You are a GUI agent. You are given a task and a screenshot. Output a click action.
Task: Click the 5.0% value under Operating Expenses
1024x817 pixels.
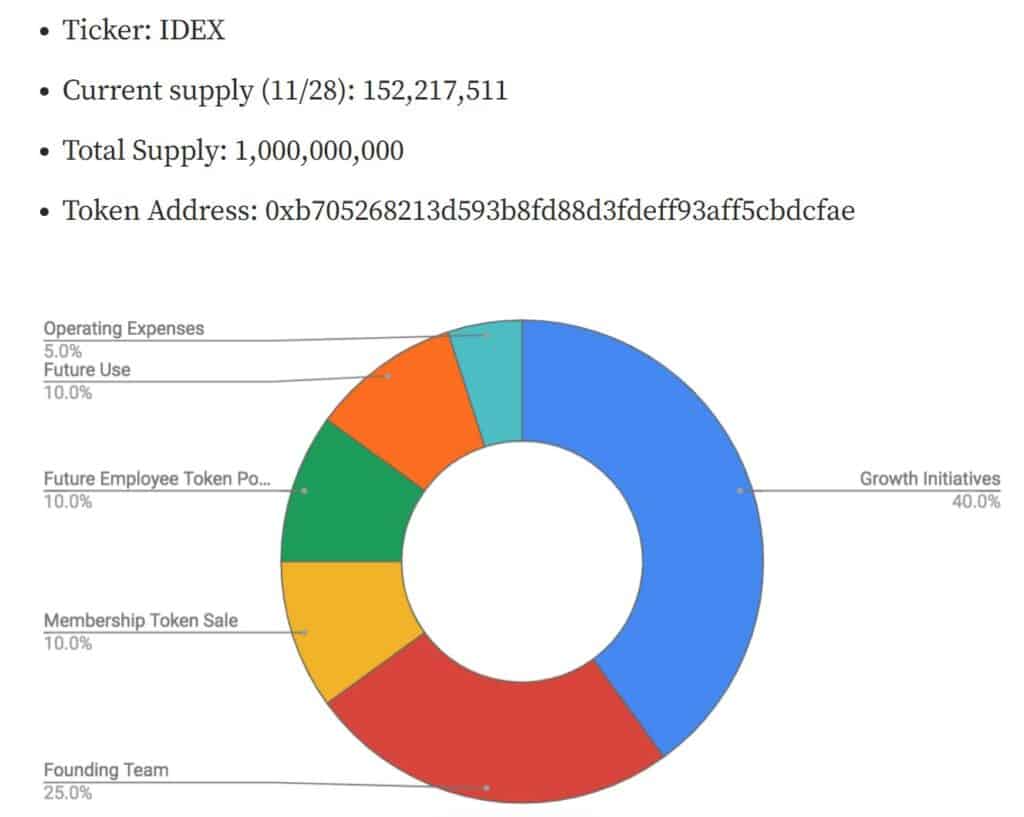[63, 351]
